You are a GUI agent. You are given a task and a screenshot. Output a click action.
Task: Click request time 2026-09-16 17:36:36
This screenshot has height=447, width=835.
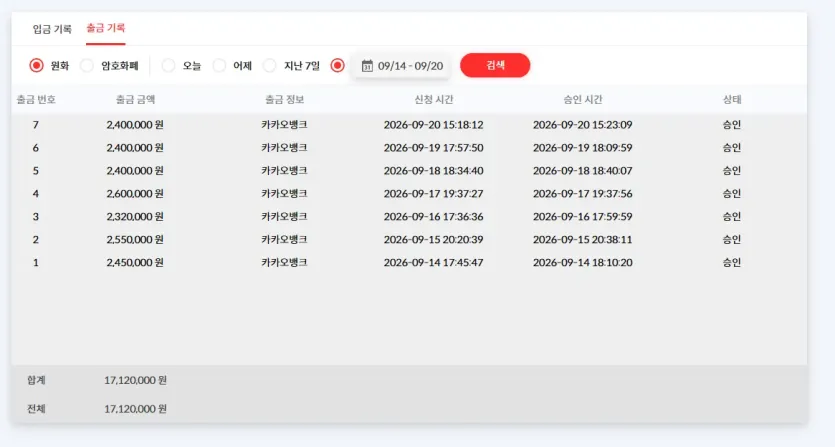(433, 216)
